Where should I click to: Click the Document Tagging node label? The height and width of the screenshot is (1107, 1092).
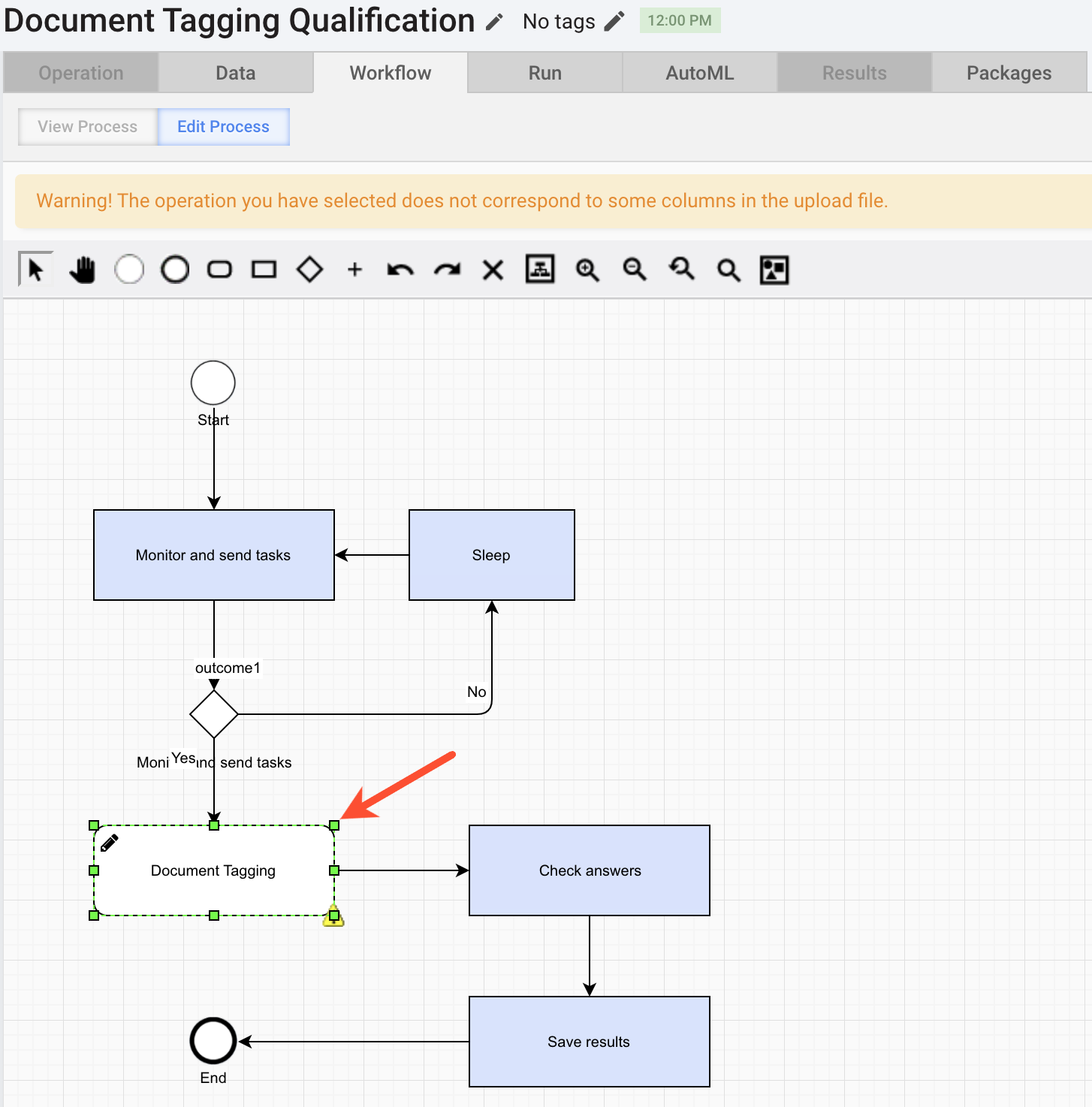tap(213, 870)
